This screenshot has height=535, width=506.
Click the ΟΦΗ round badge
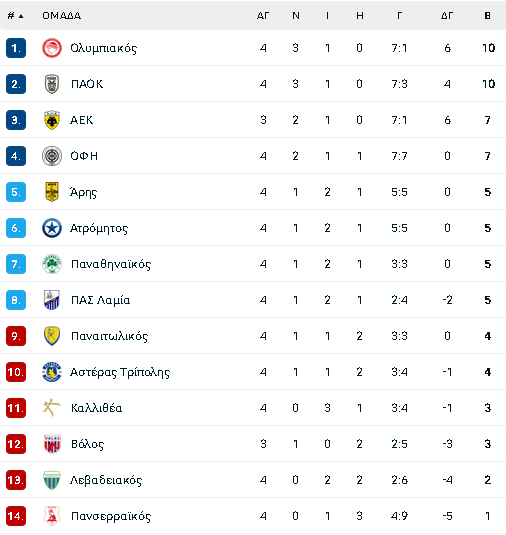[52, 156]
